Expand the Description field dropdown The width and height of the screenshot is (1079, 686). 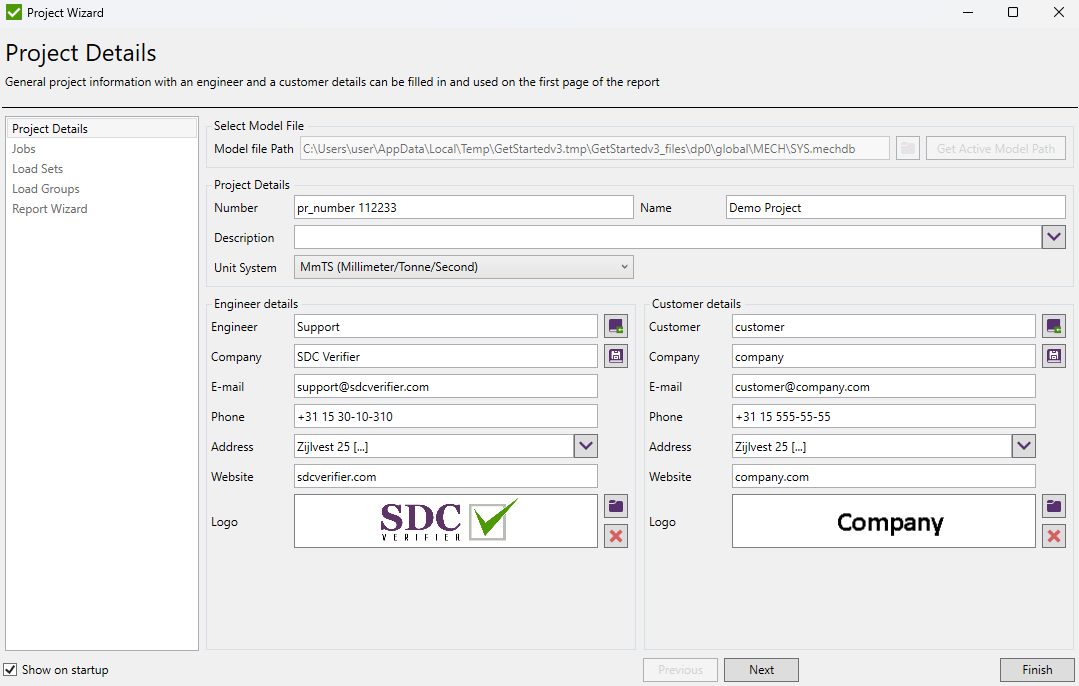click(x=1053, y=237)
